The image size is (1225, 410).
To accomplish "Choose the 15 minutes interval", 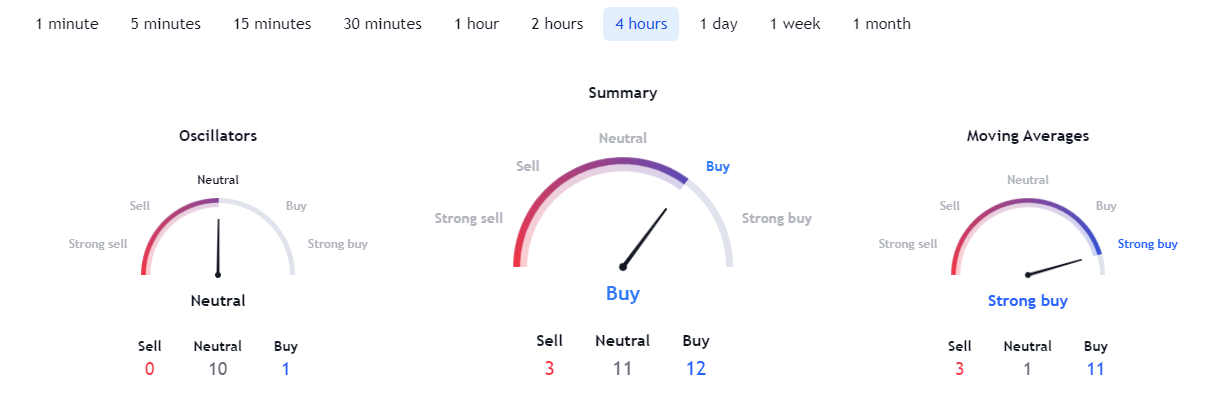I will pos(272,24).
